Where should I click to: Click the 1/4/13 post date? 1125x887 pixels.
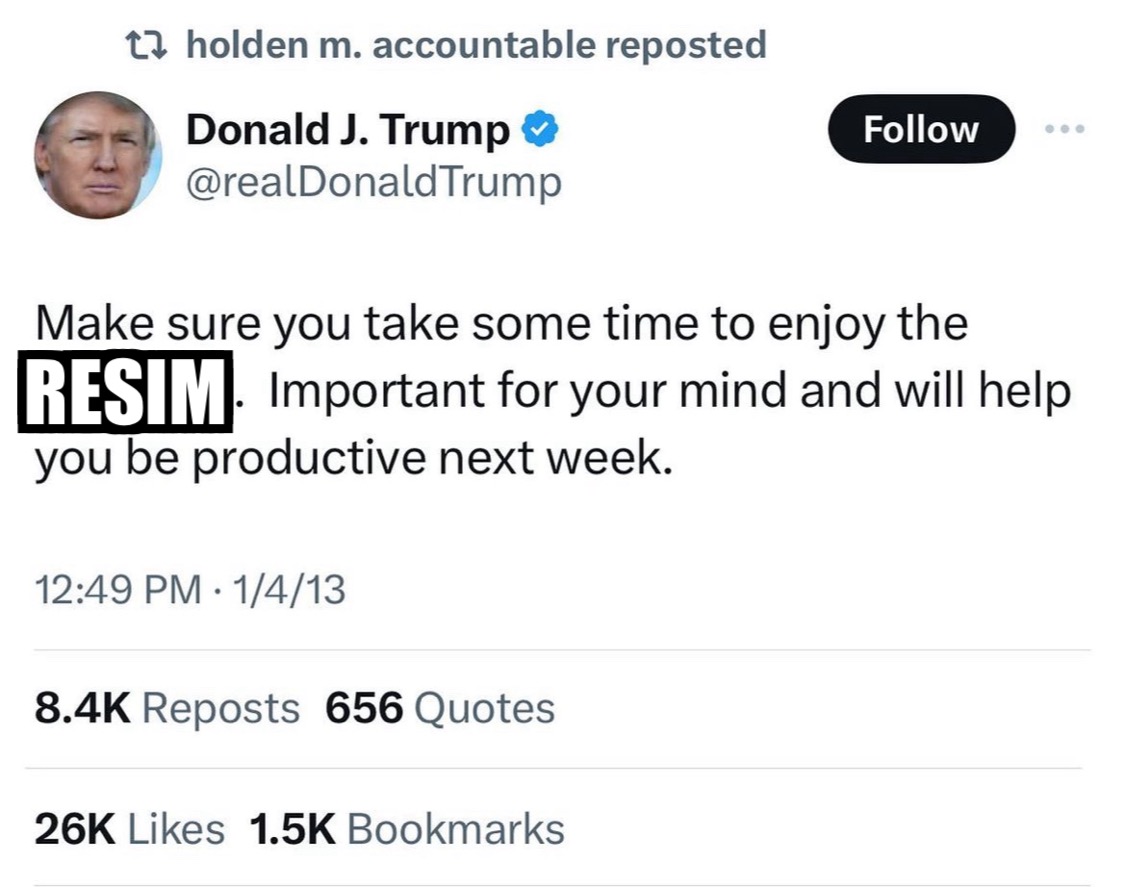coord(288,589)
